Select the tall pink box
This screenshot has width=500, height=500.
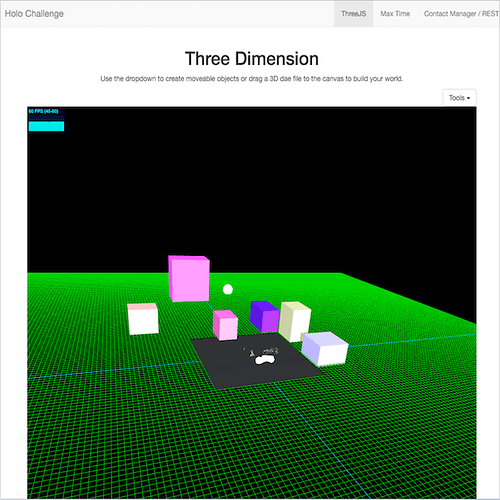coord(189,279)
